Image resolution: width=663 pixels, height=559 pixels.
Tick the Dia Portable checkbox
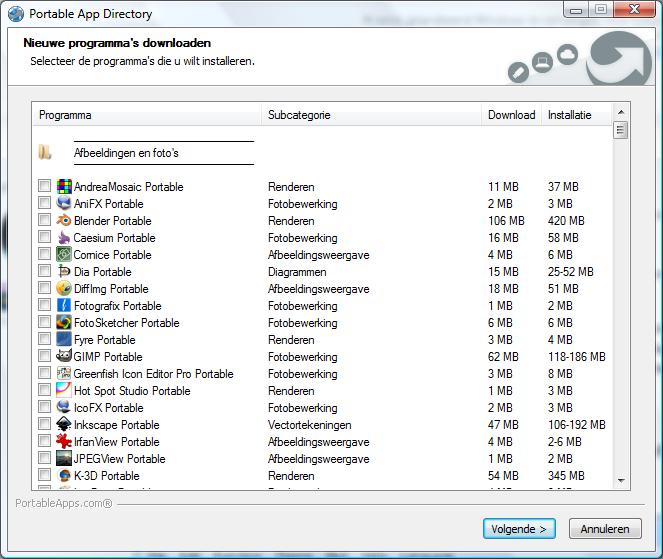click(x=44, y=270)
